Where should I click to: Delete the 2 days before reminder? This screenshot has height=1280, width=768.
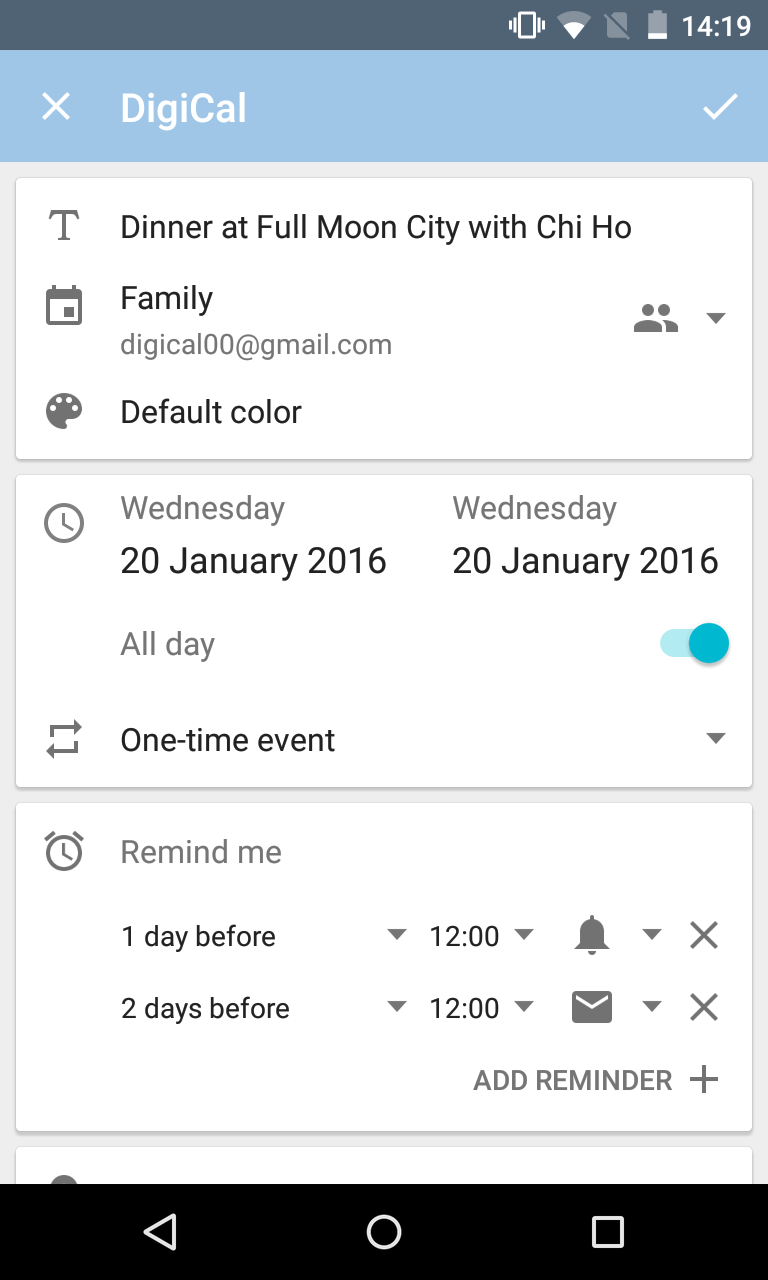[704, 1008]
